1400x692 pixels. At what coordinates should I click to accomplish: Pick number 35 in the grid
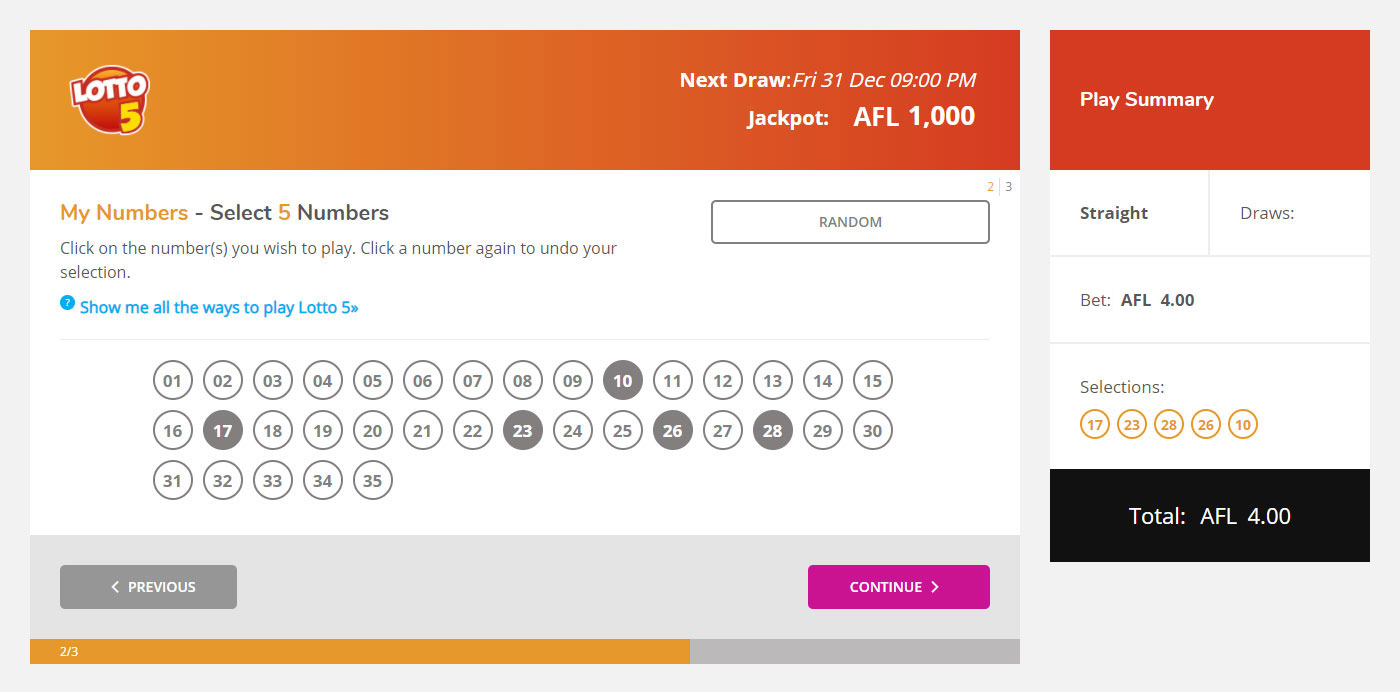click(373, 480)
